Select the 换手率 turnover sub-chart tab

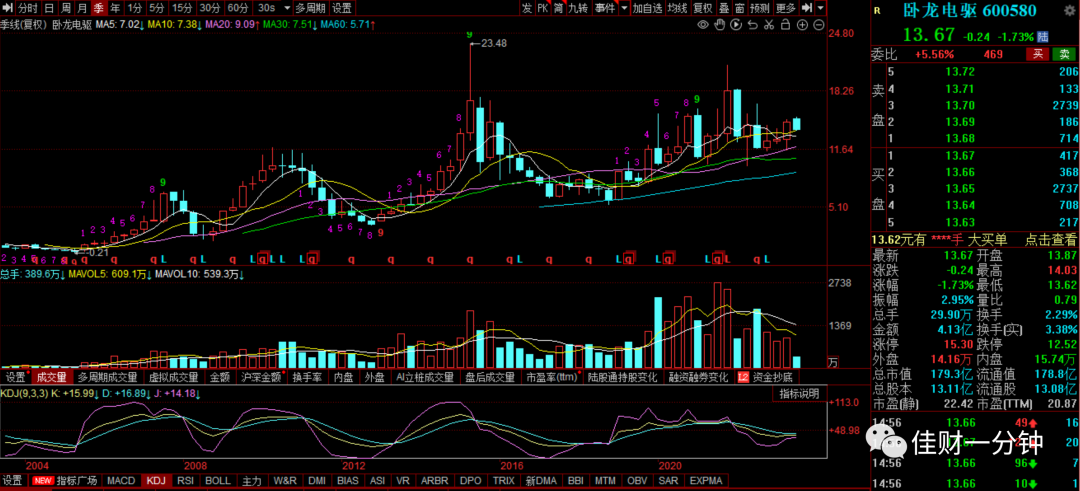point(307,377)
